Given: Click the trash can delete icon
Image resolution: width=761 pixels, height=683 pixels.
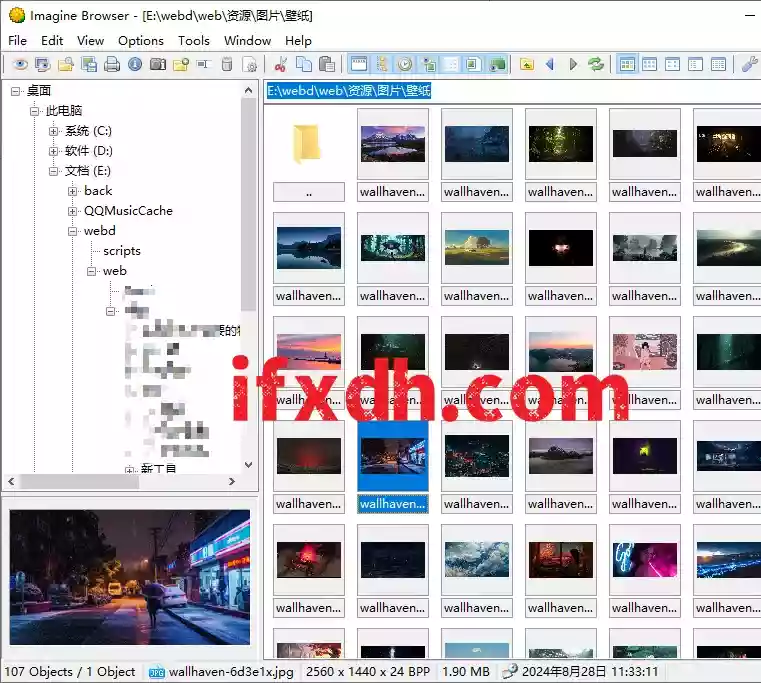Looking at the screenshot, I should tap(227, 64).
